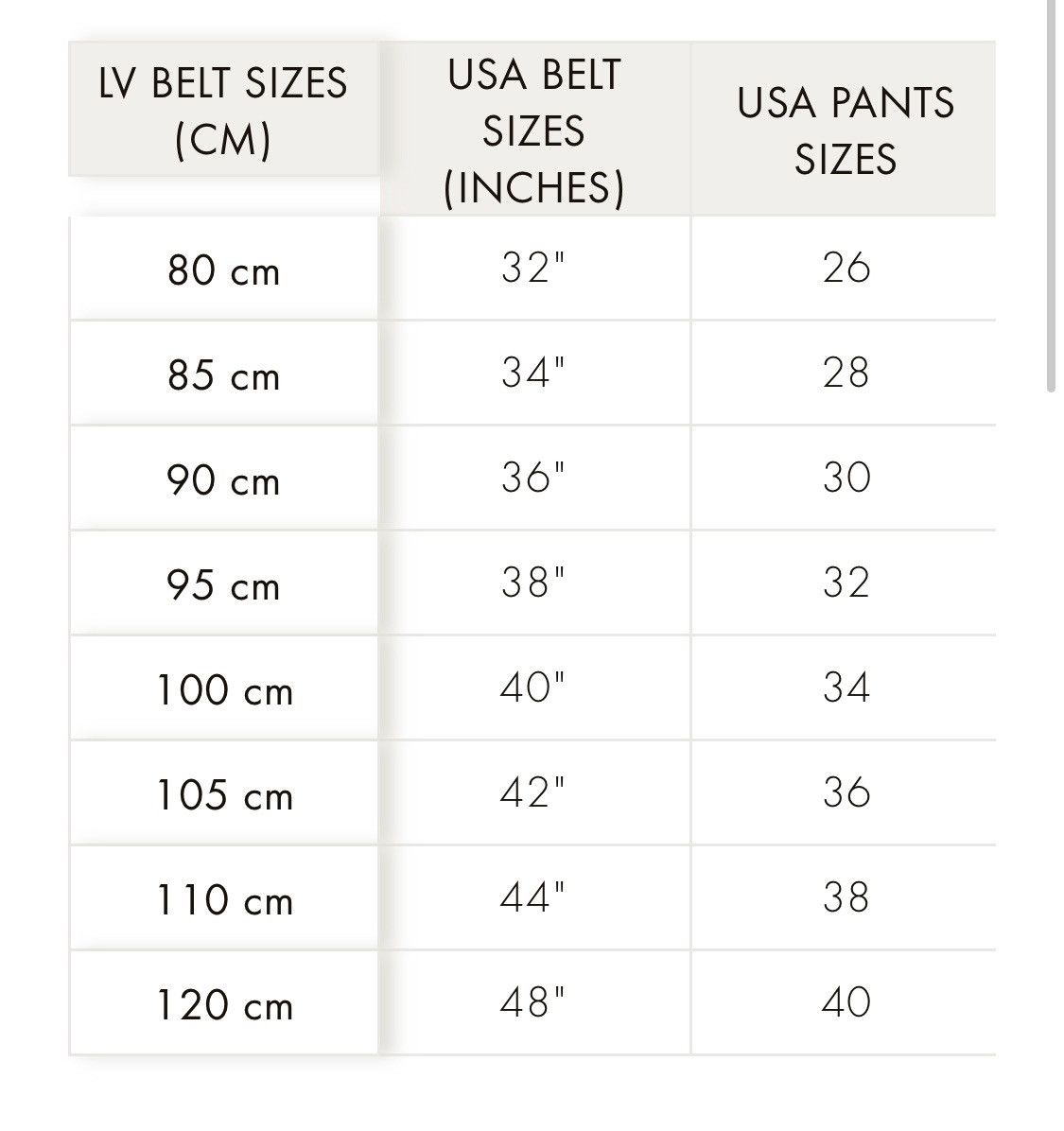Click pants size 26 cell
This screenshot has width=1064, height=1131.
click(844, 269)
